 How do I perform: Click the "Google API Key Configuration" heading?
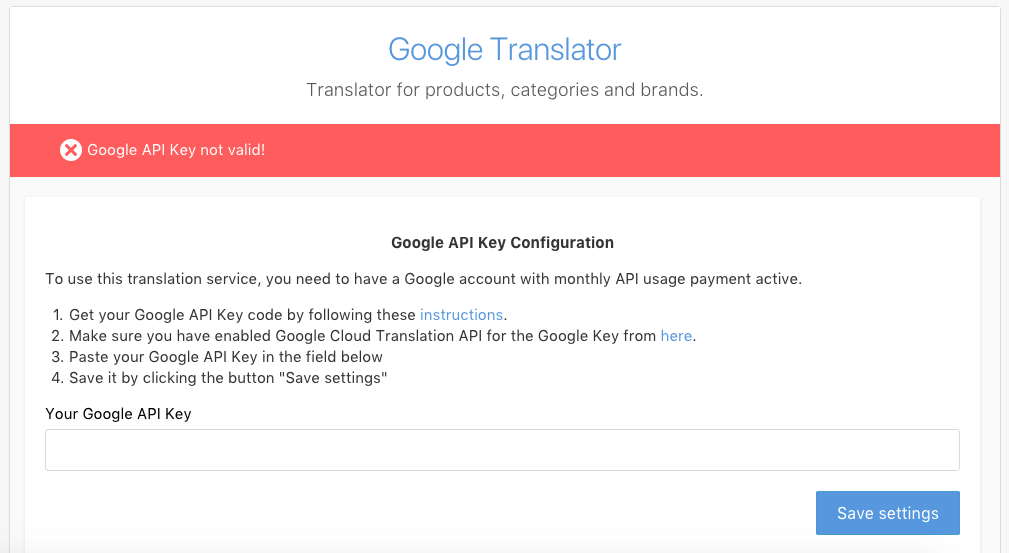[x=502, y=242]
